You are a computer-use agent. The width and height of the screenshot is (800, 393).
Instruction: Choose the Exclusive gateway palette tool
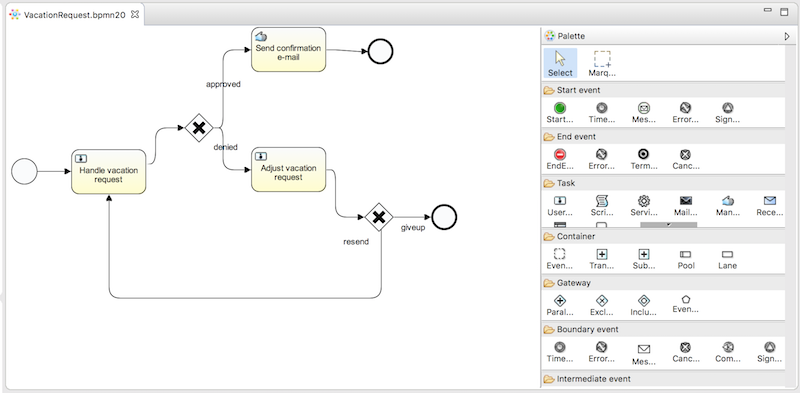[x=602, y=305]
